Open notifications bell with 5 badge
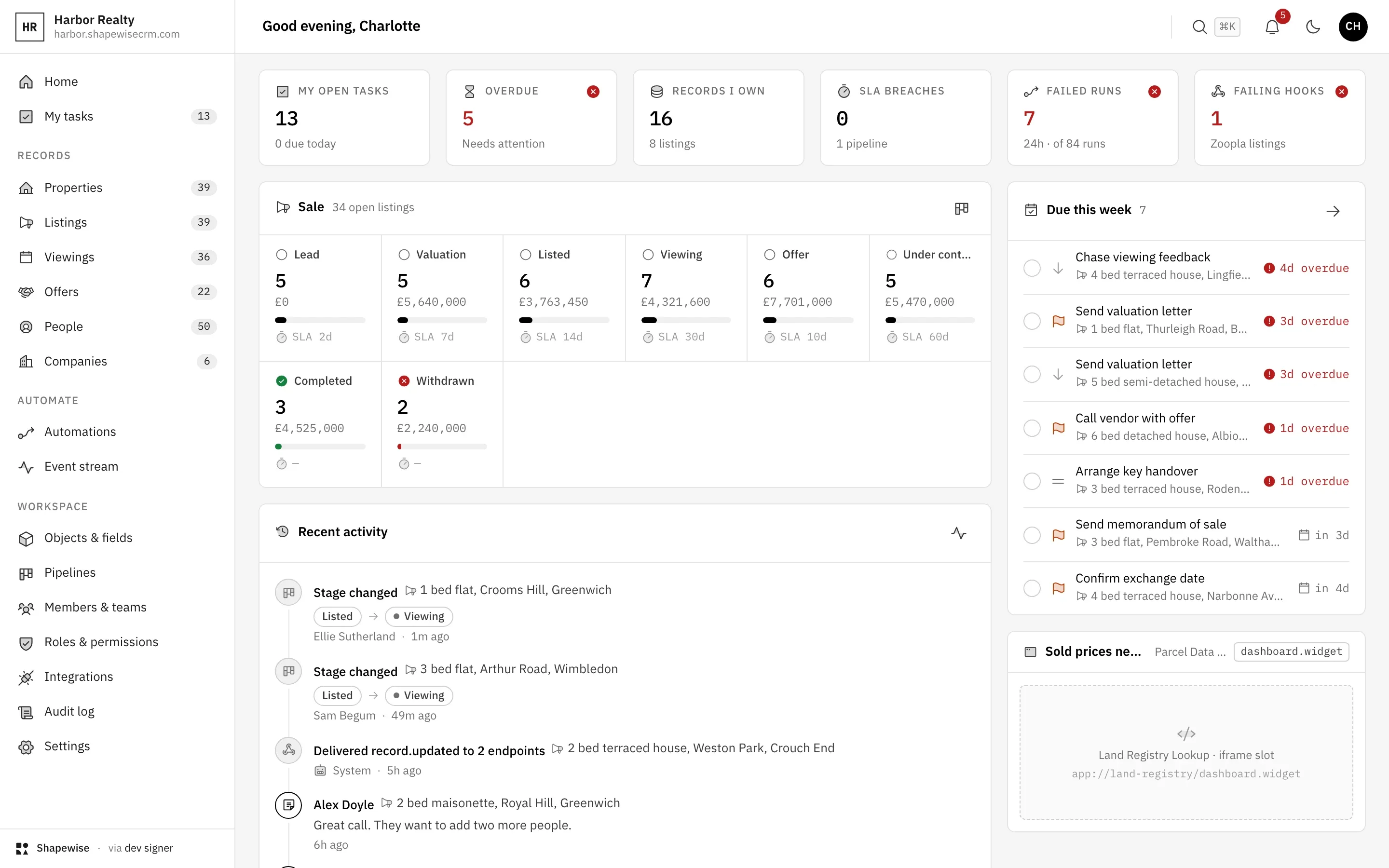Viewport: 1389px width, 868px height. [1272, 27]
